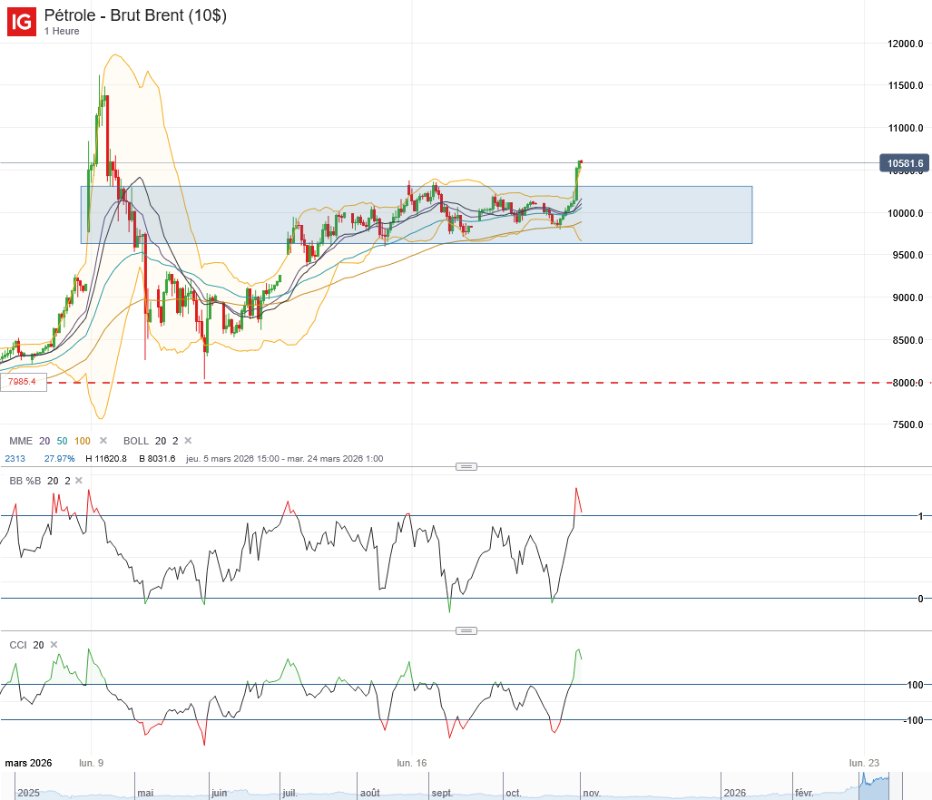Image resolution: width=932 pixels, height=800 pixels.
Task: Remove the MME moving average indicator
Action: [x=103, y=440]
